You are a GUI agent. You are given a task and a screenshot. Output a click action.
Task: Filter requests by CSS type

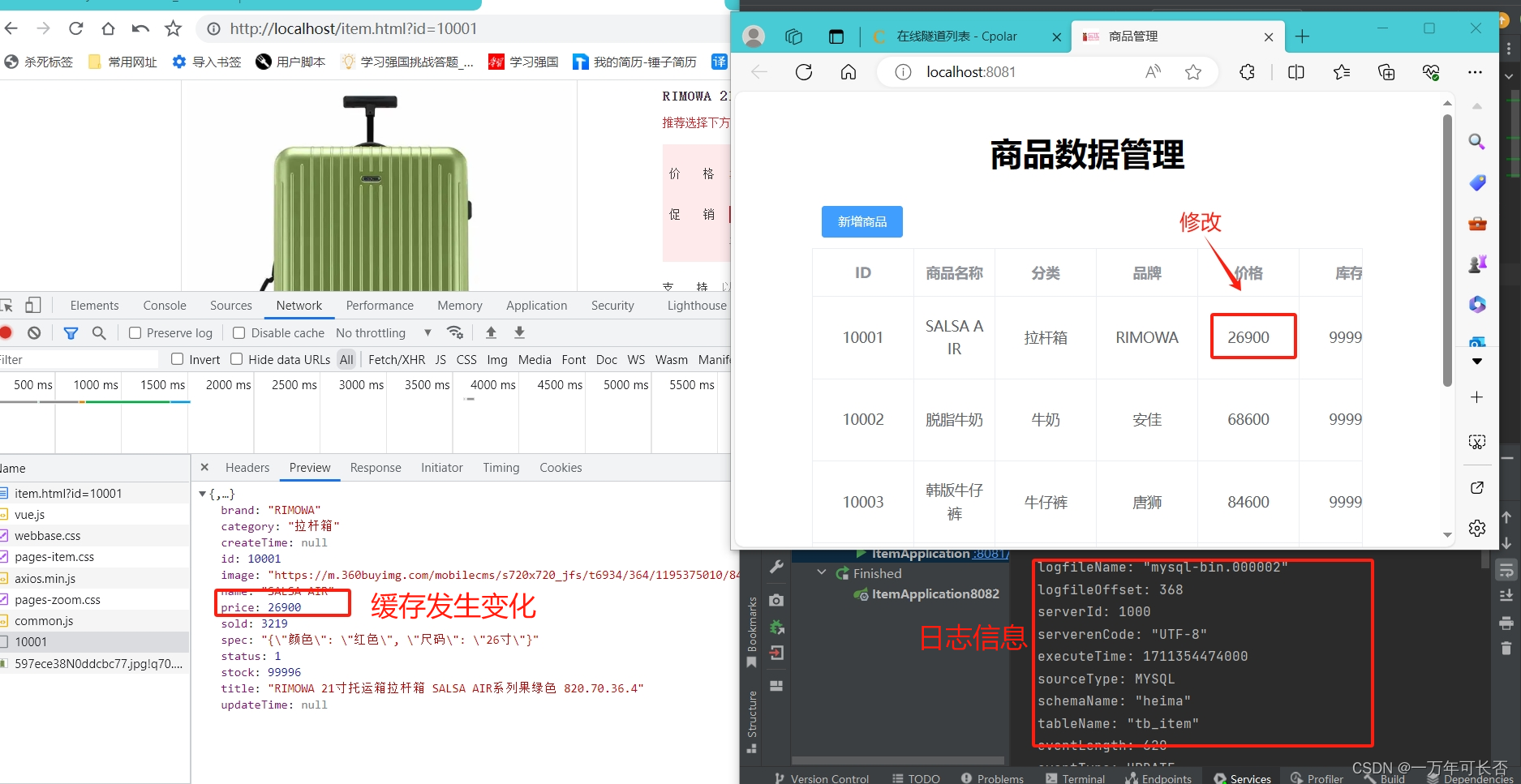466,359
